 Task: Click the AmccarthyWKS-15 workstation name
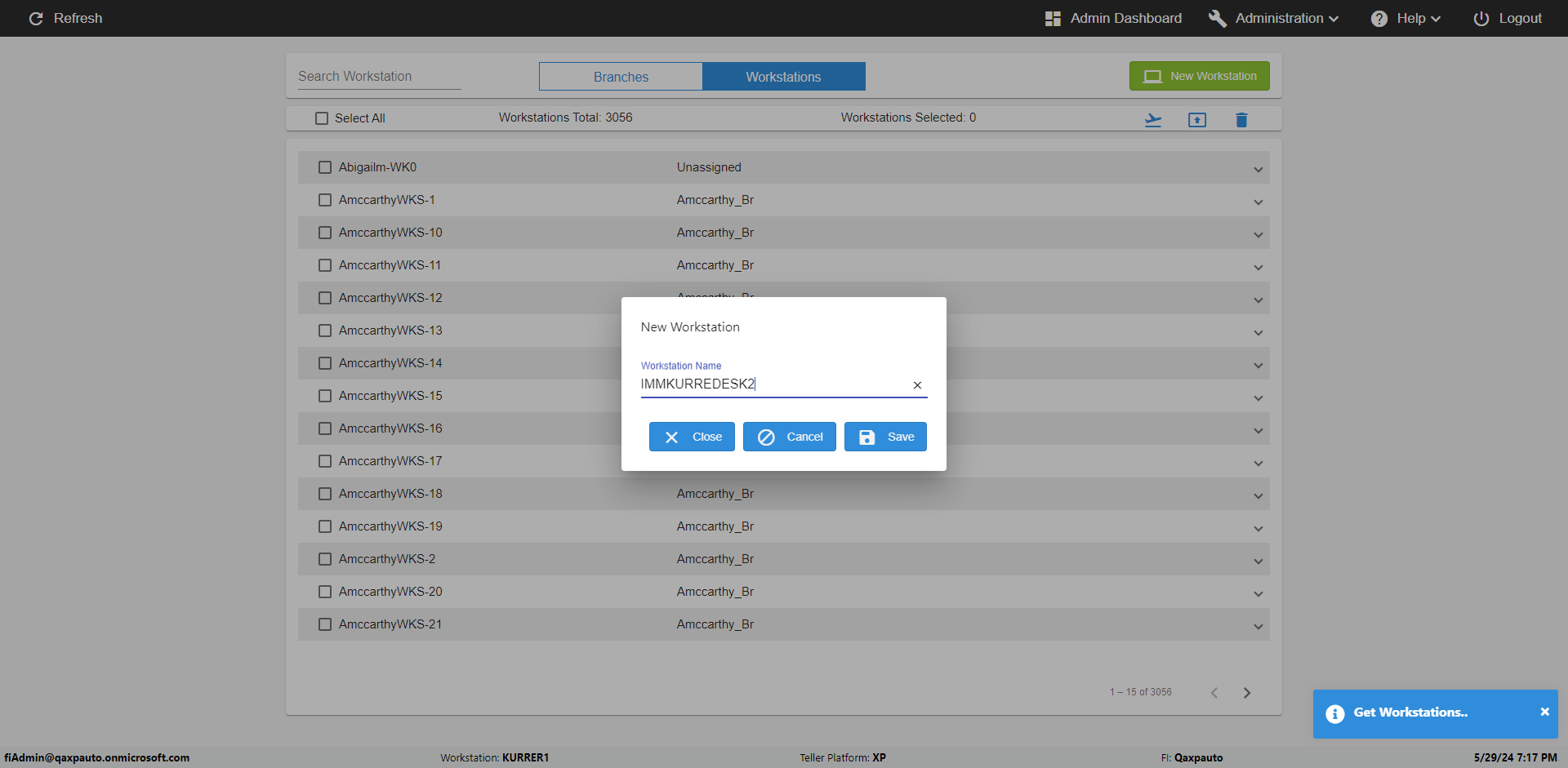point(390,396)
